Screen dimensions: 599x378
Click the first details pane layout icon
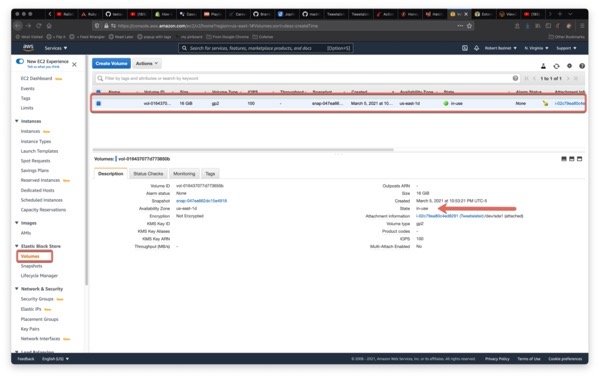coord(564,159)
